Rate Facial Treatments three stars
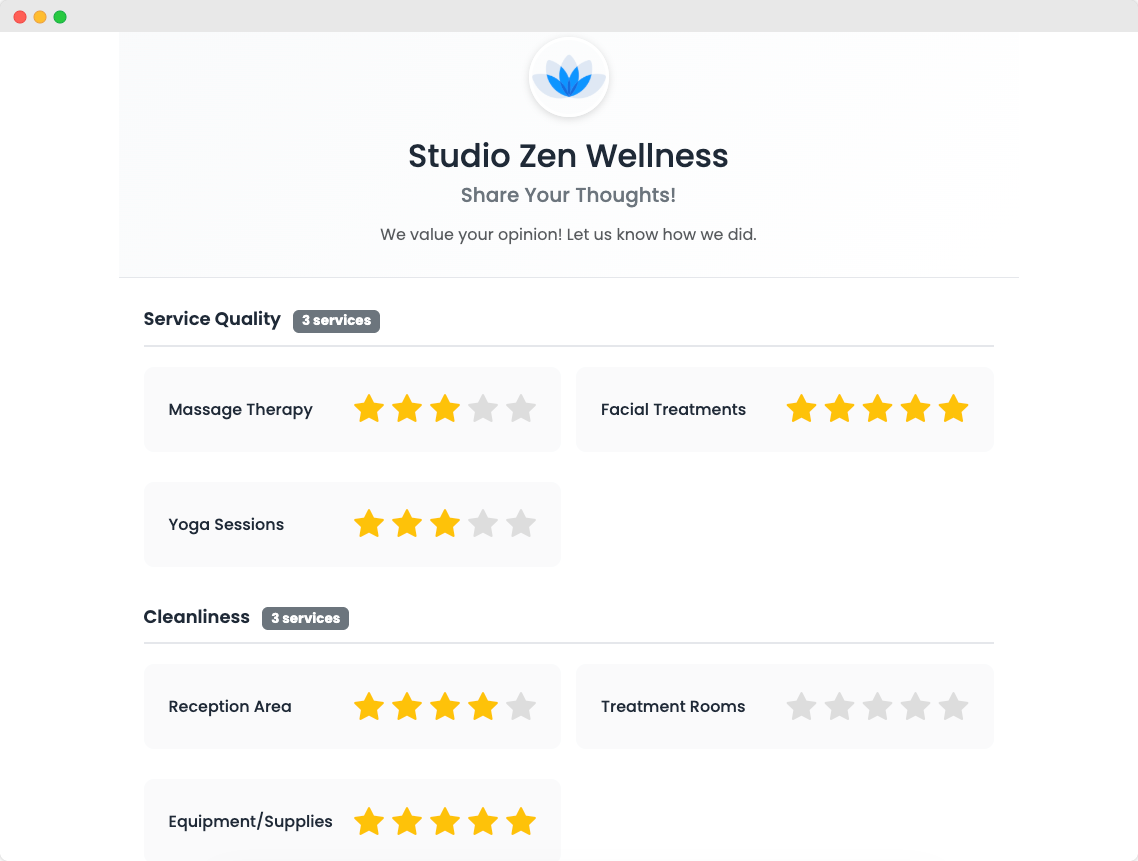This screenshot has width=1138, height=861. [877, 409]
